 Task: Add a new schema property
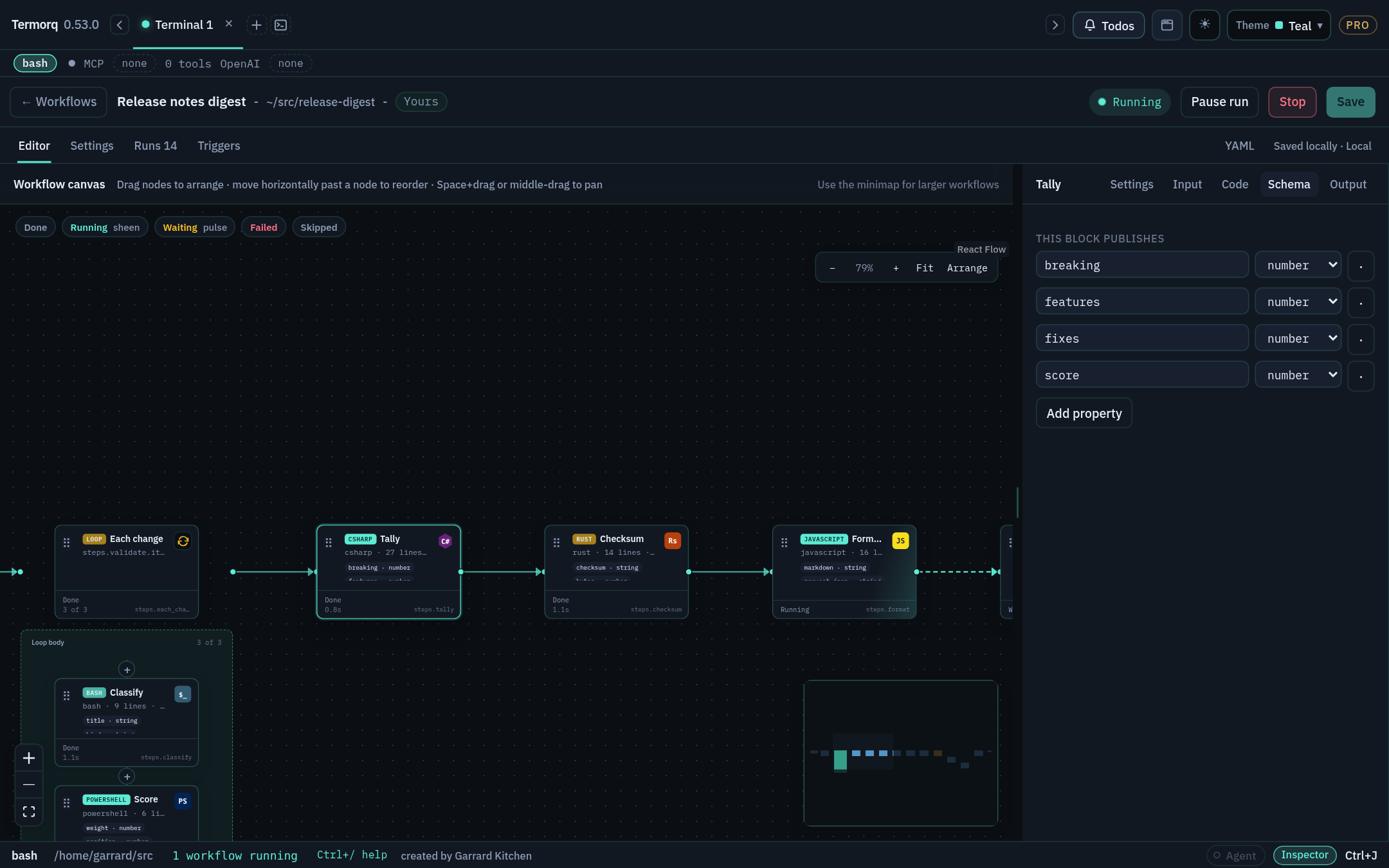1084,413
